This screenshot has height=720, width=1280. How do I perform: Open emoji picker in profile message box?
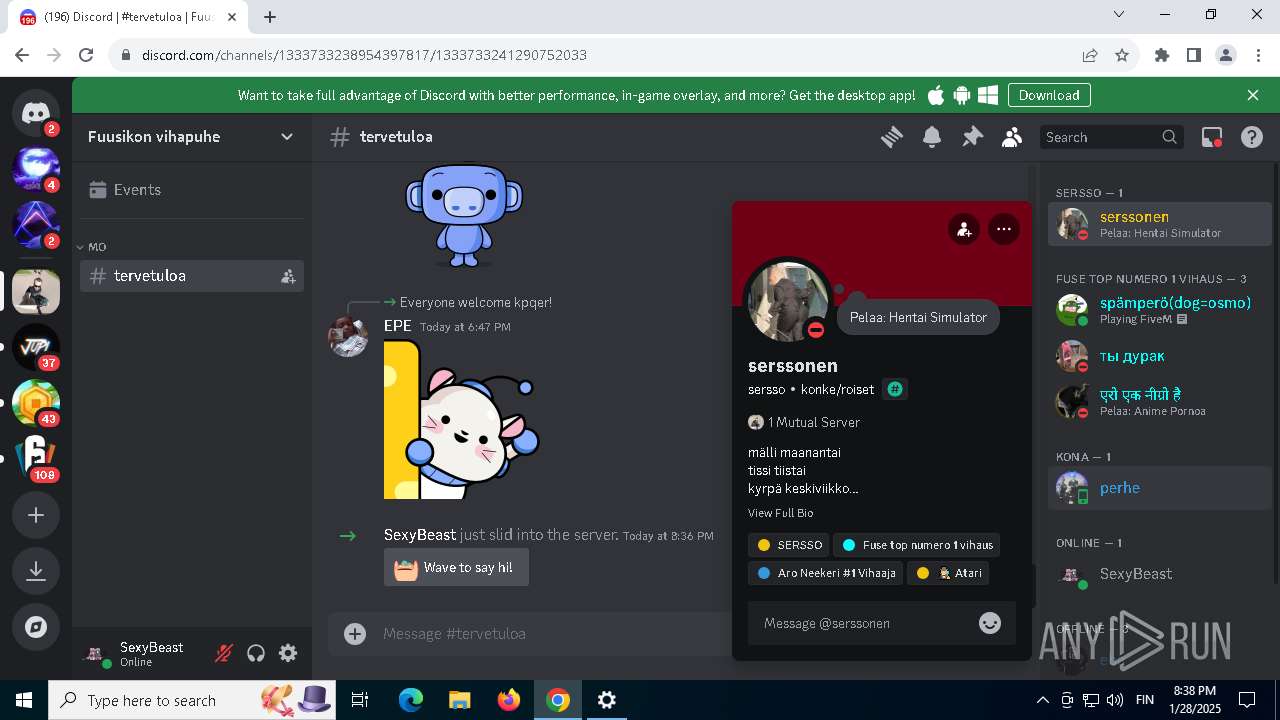coord(990,623)
